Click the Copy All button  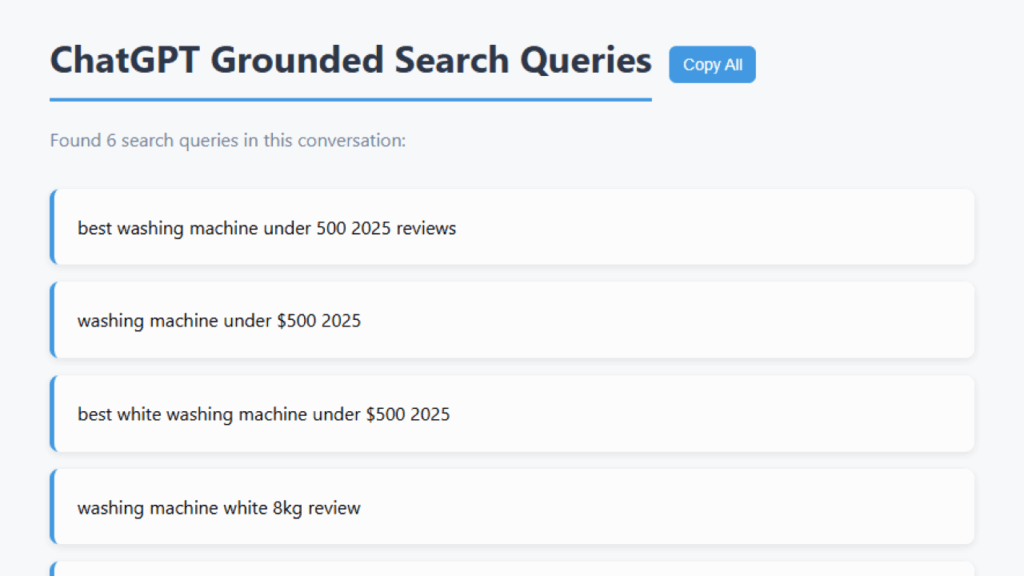click(x=712, y=65)
